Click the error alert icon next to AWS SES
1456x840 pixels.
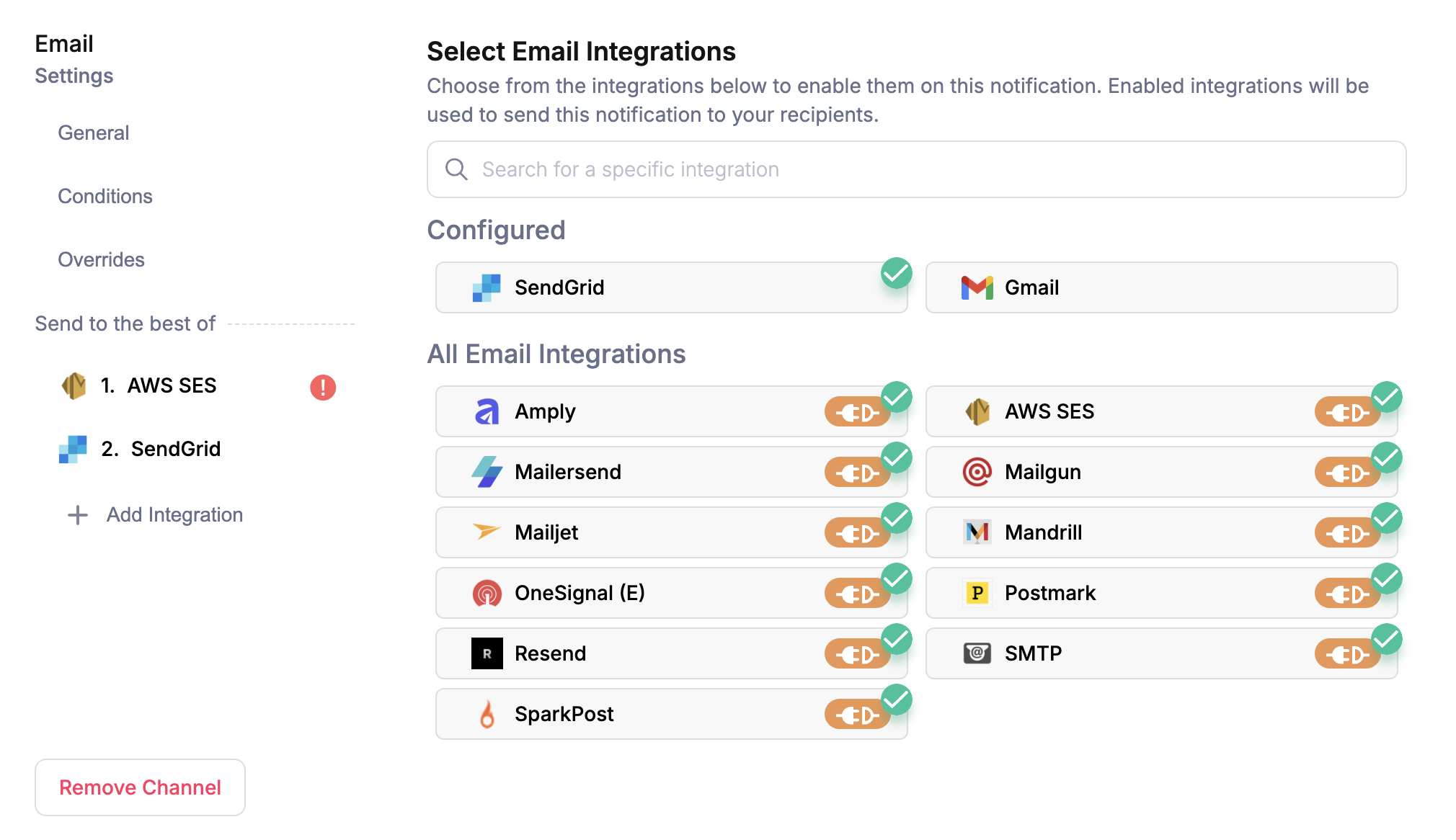324,388
